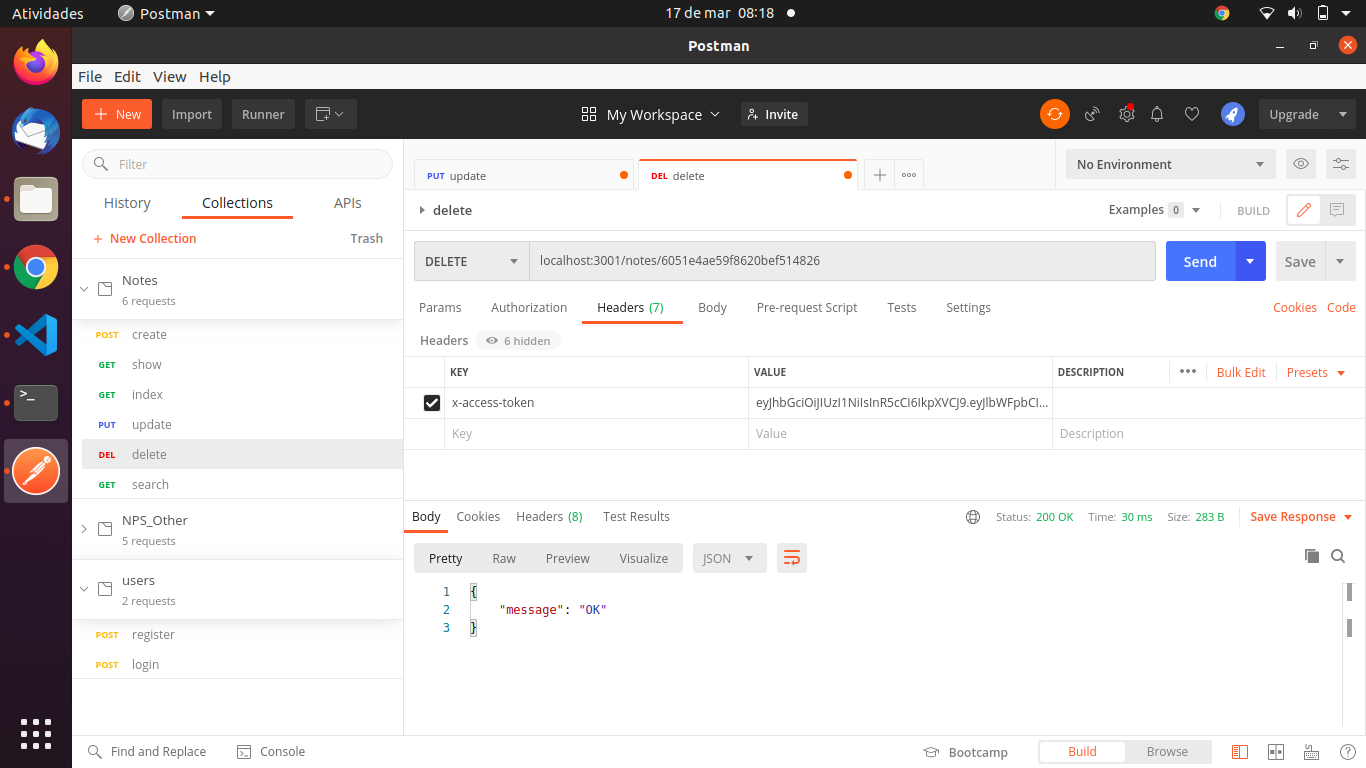
Task: Open the Presets dropdown
Action: [x=1316, y=372]
